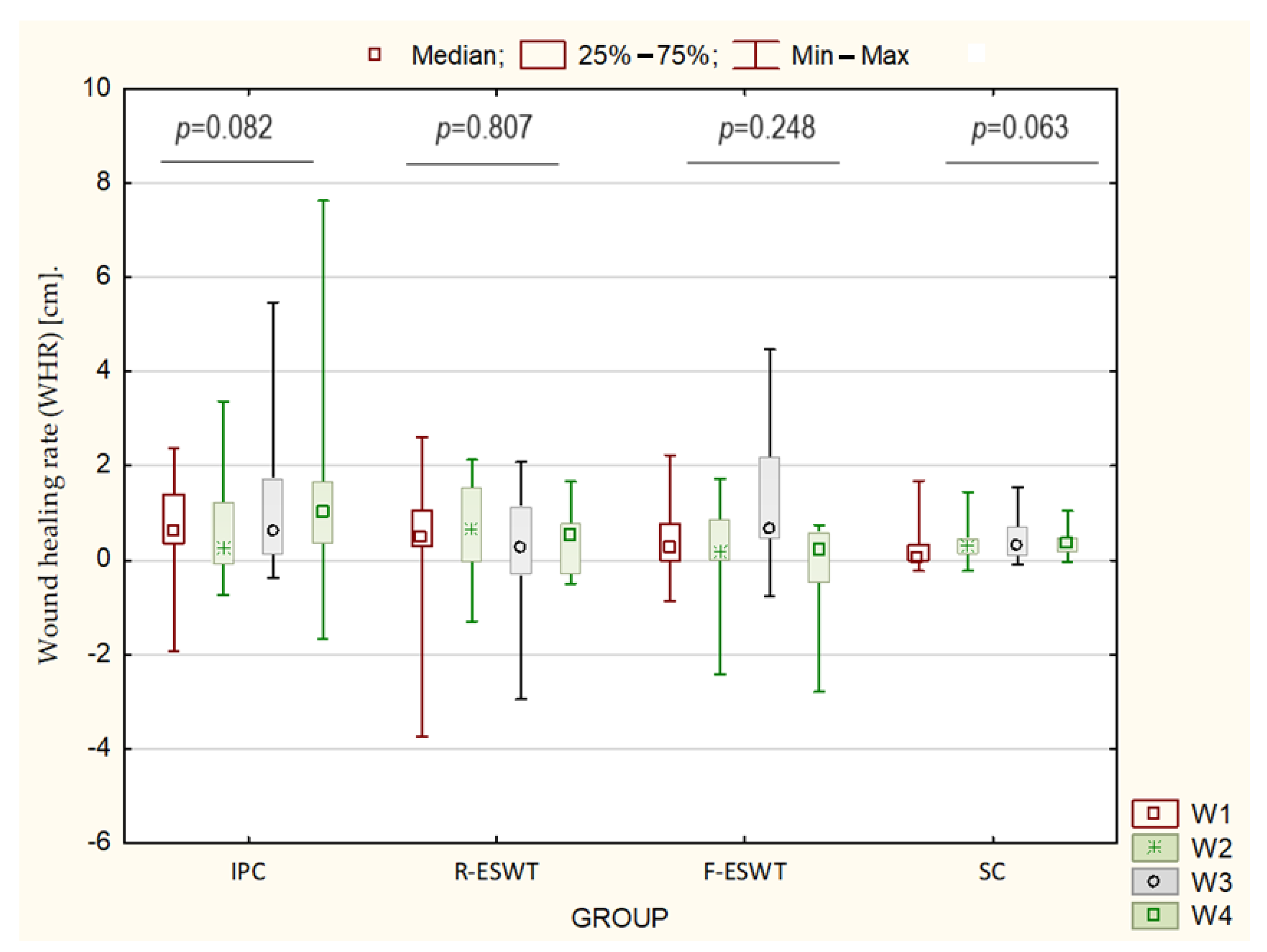Screen dimensions: 1267x952
Task: Select the p=0.807 label above R-ESWT
Action: (484, 128)
